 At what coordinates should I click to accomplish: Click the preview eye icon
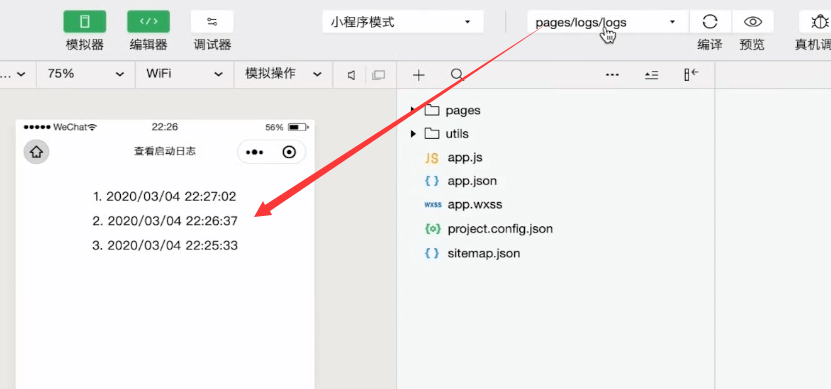pyautogui.click(x=753, y=22)
